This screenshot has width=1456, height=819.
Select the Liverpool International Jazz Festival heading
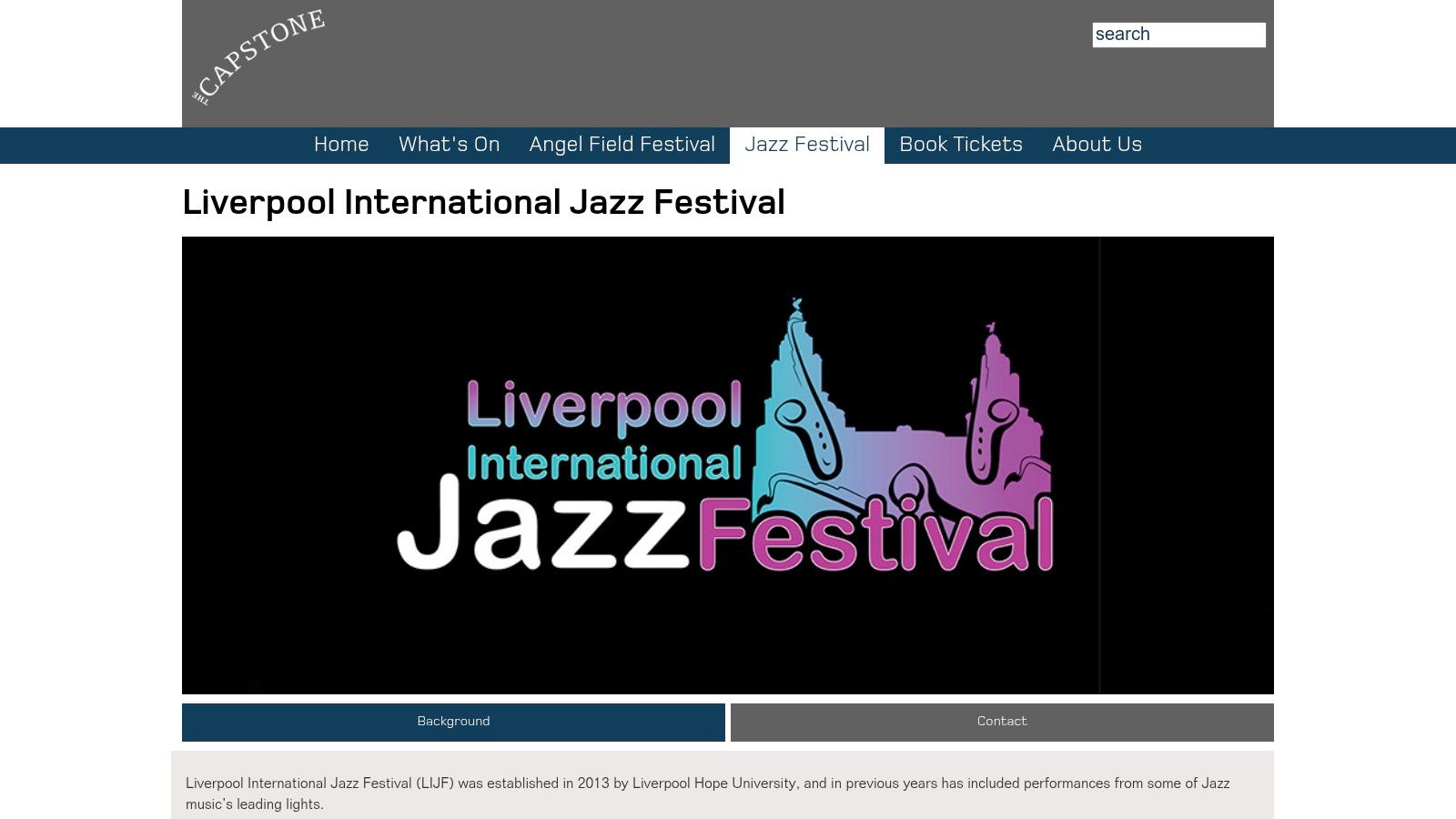(483, 202)
